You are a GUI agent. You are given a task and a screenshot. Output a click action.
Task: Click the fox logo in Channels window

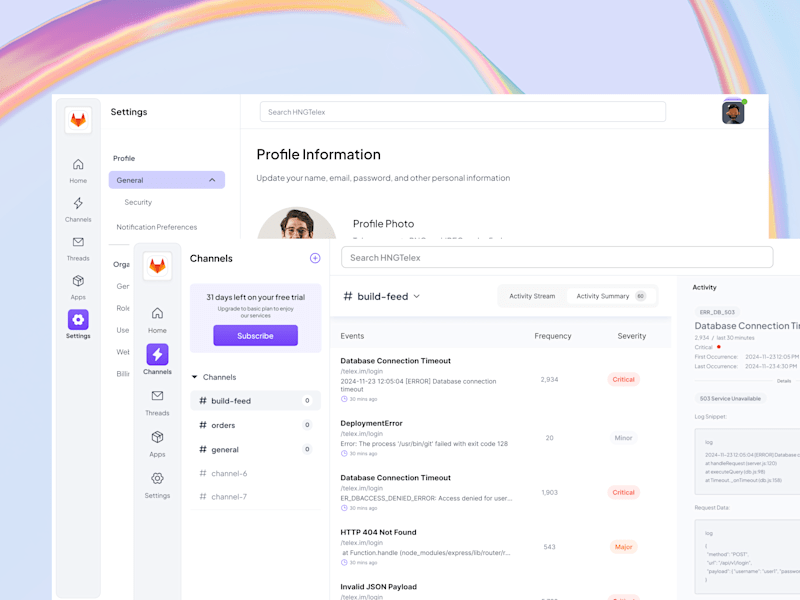click(157, 266)
